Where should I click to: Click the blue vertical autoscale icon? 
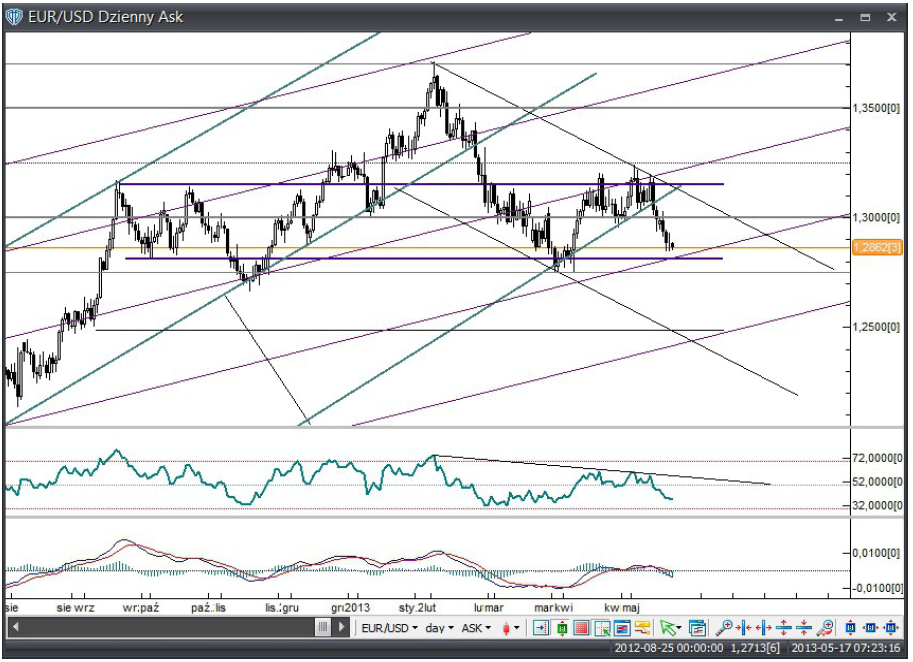pyautogui.click(x=850, y=628)
